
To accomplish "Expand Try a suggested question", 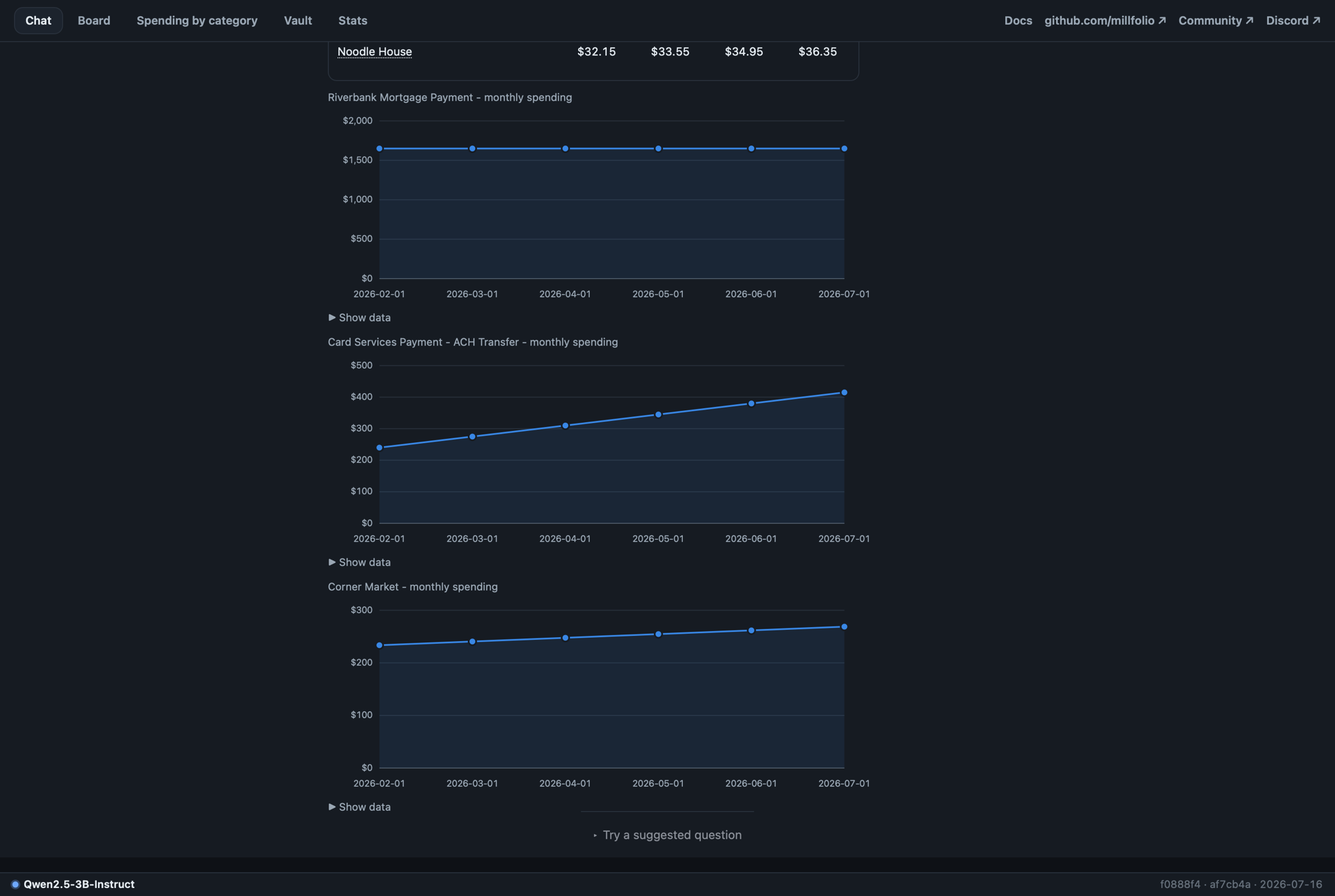I will pos(667,835).
